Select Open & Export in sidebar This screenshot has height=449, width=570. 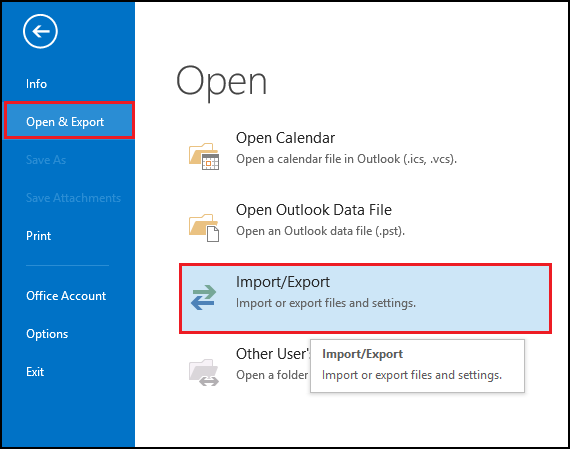coord(69,121)
